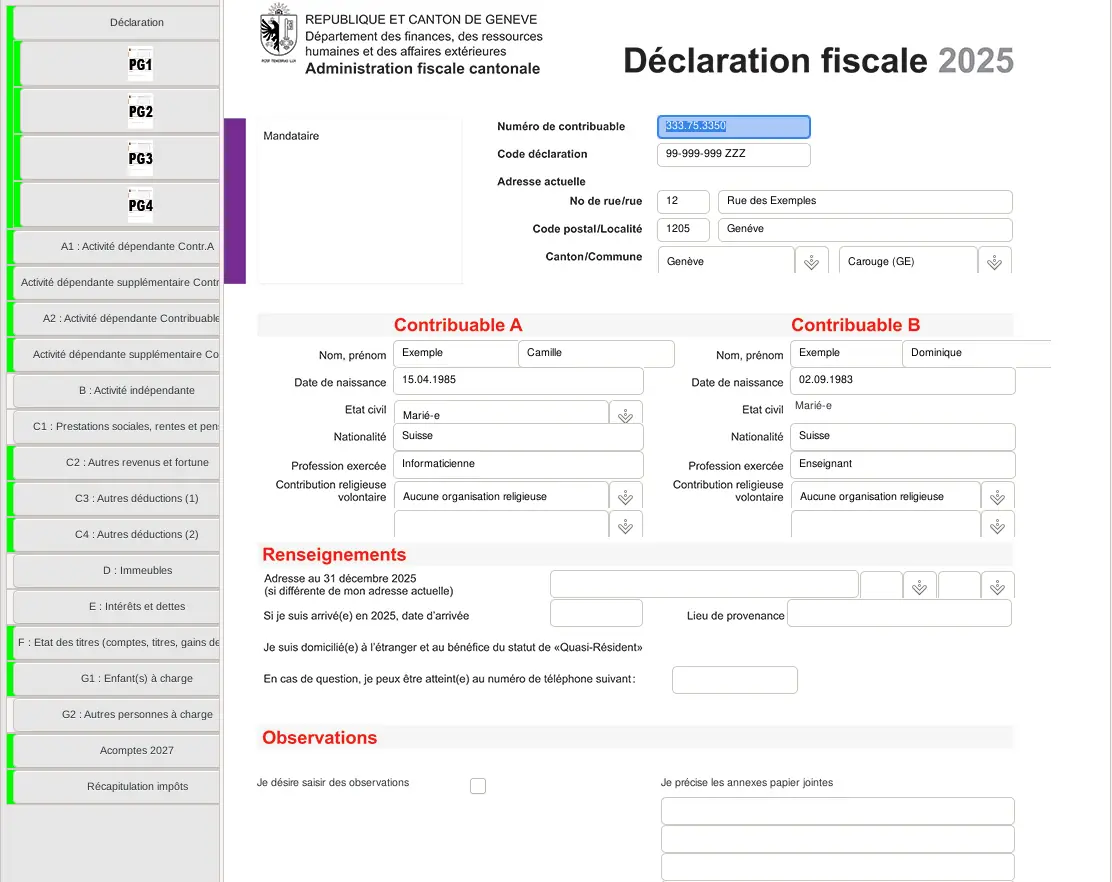1112x882 pixels.
Task: Click birth date field 02.09.1983
Action: pos(903,381)
